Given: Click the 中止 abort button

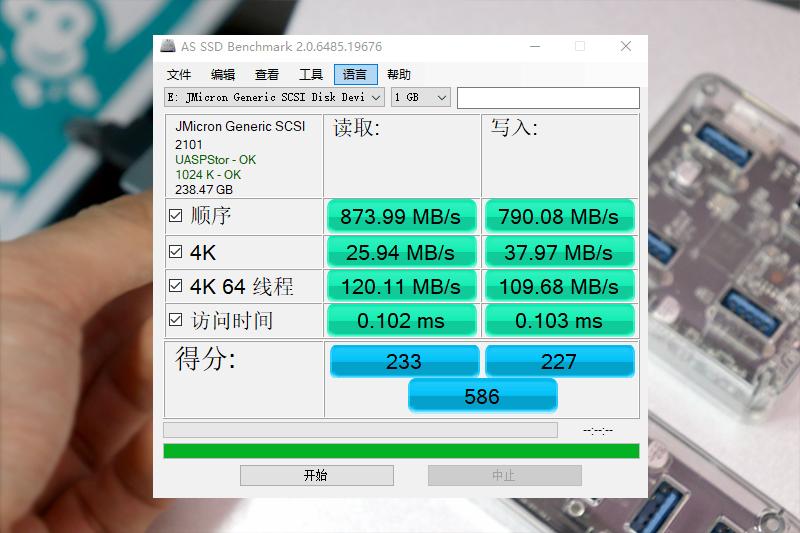Looking at the screenshot, I should point(505,475).
